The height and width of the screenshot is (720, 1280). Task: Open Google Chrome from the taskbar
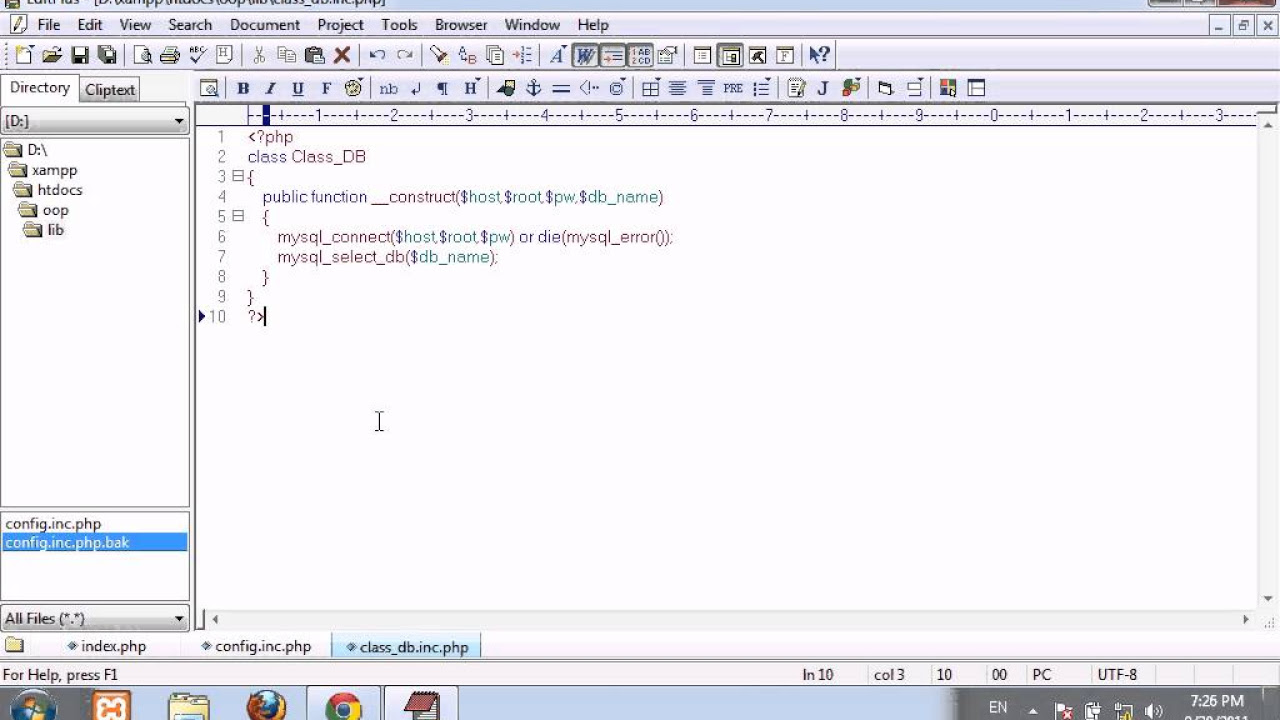[343, 706]
